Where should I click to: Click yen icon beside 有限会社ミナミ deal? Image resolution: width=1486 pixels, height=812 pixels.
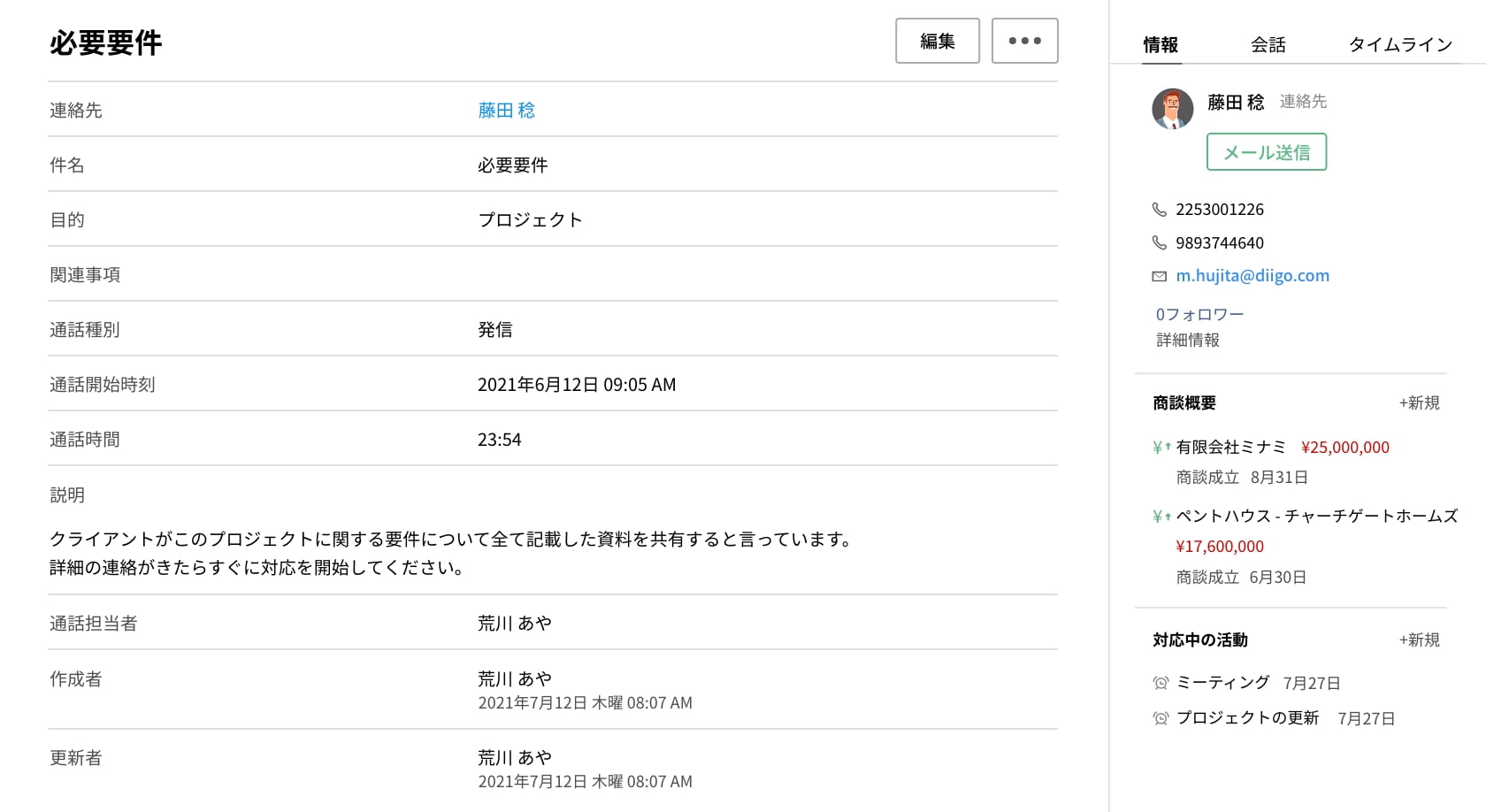(1161, 448)
